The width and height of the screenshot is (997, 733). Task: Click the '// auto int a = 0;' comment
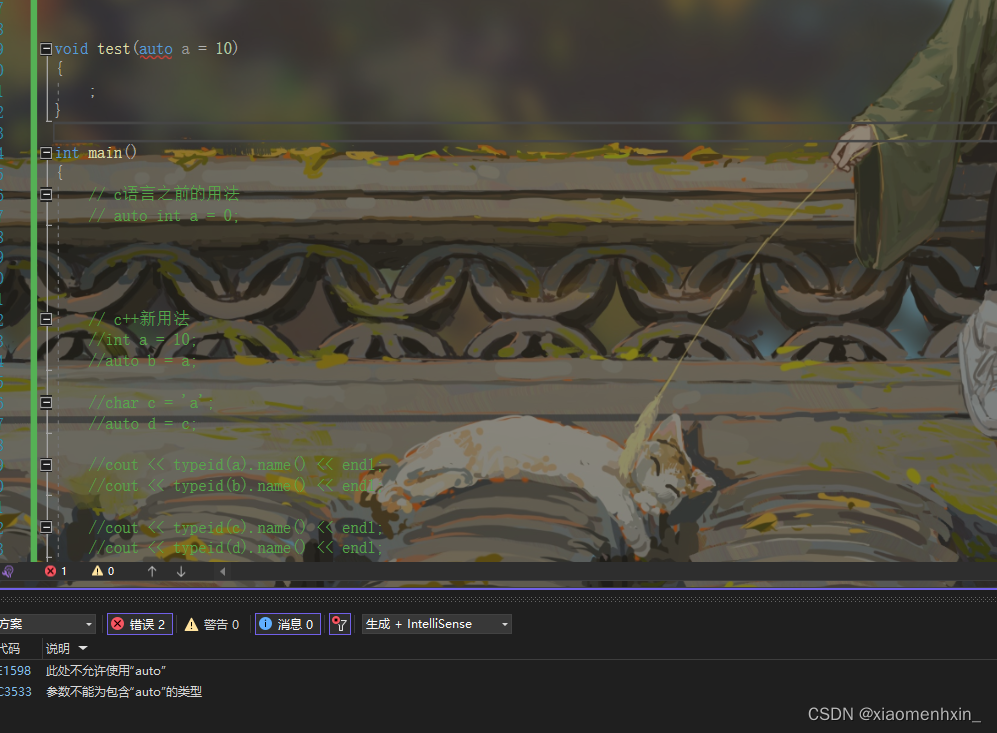(163, 216)
